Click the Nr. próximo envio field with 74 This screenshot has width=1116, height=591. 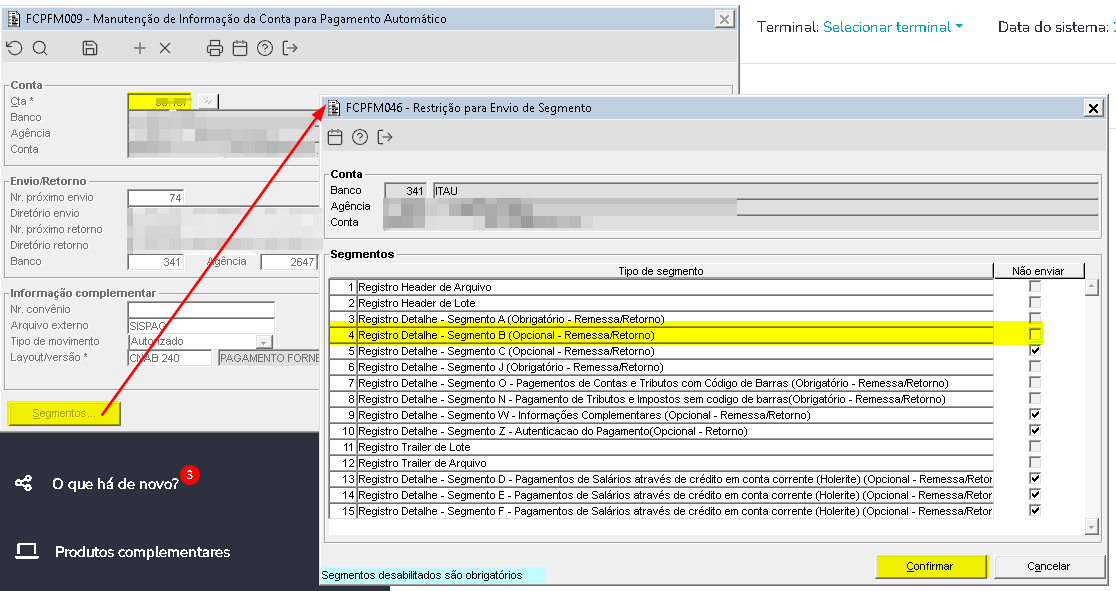(x=156, y=198)
